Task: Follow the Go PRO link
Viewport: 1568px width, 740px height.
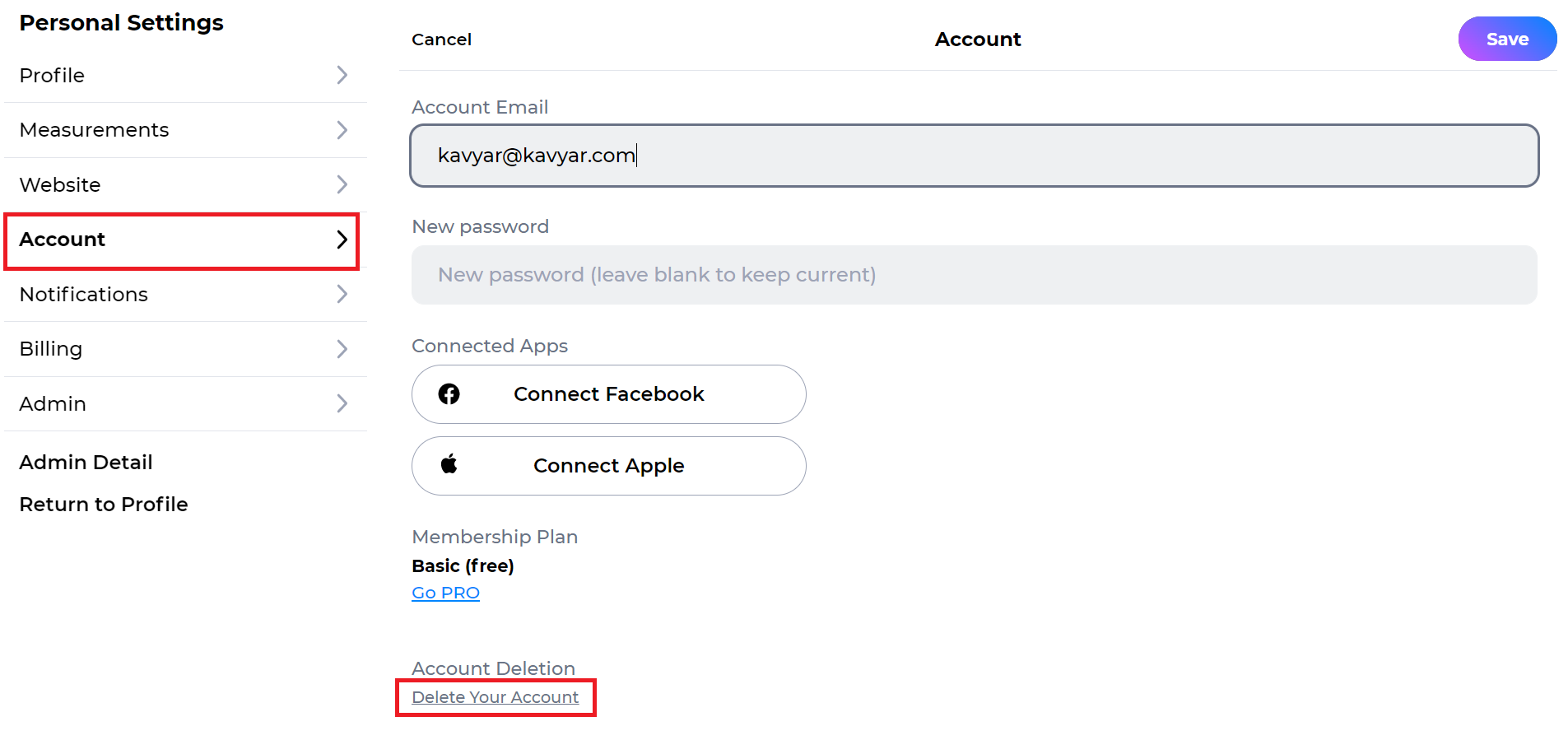Action: pos(445,593)
